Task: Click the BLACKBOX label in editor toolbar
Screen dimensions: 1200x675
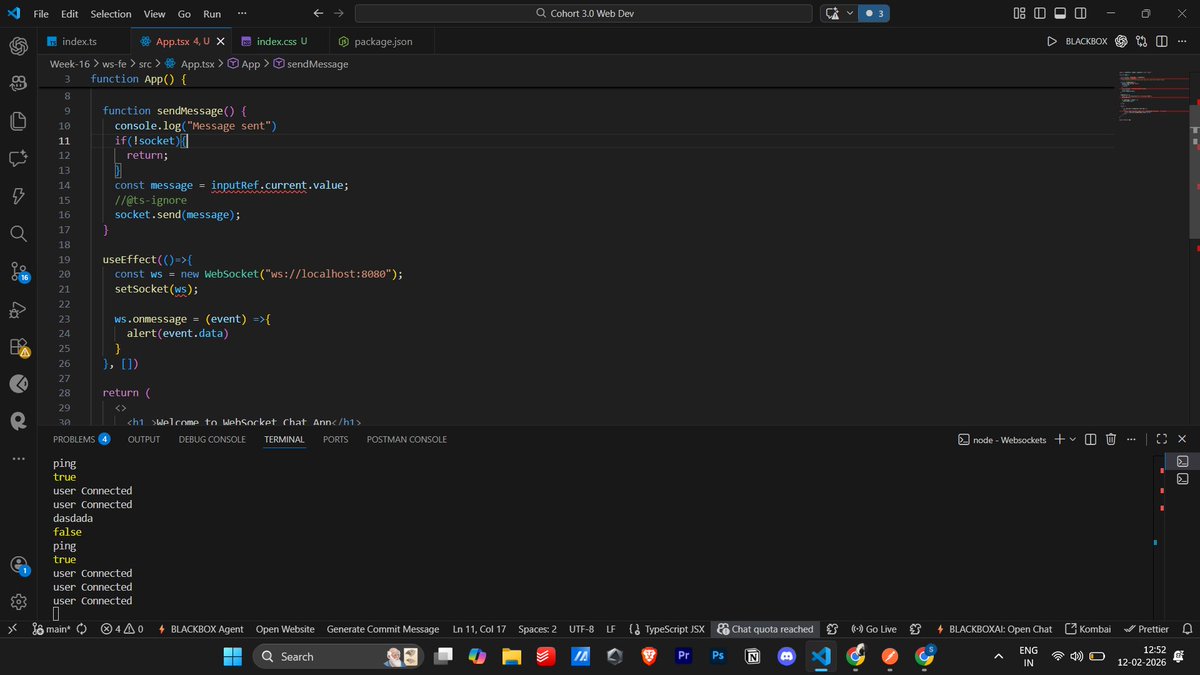Action: [x=1086, y=42]
